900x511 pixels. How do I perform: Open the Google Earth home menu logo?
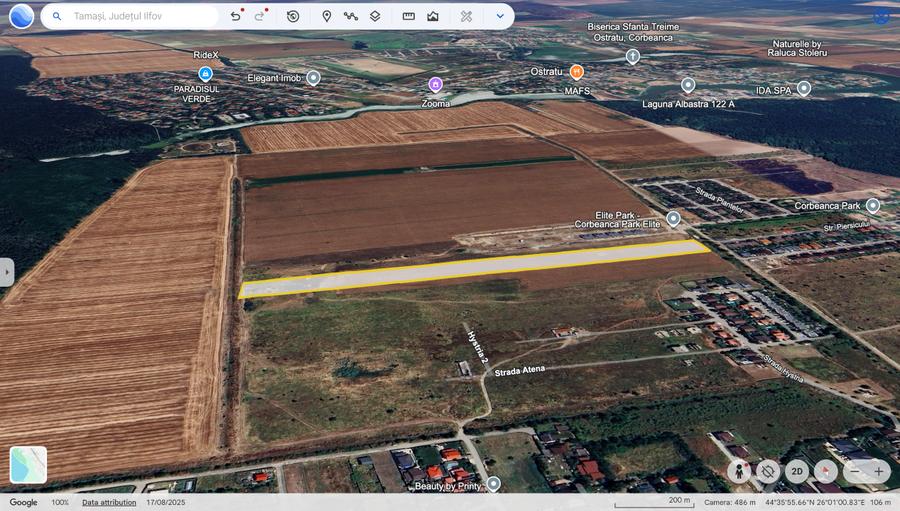pos(21,16)
